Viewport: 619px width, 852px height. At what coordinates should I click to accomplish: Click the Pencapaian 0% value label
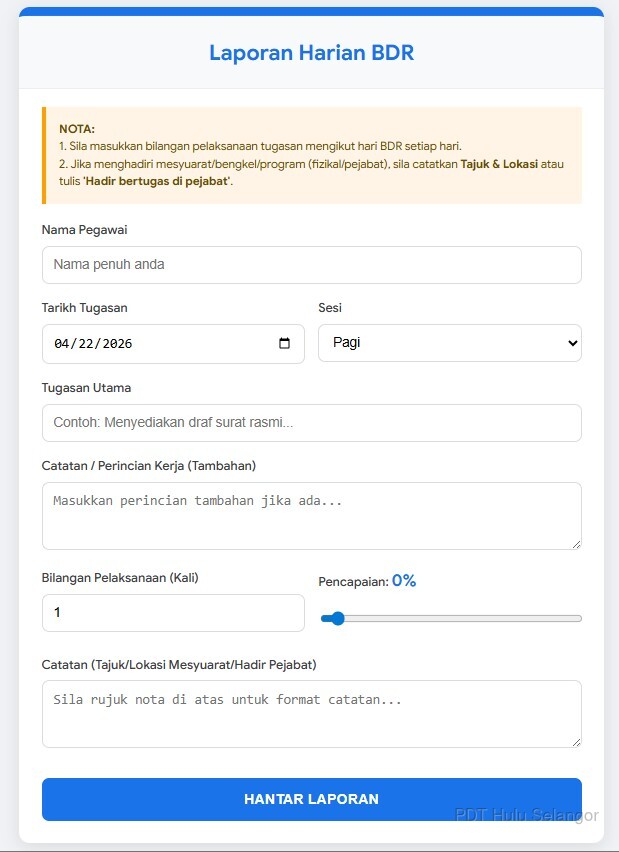tap(403, 581)
